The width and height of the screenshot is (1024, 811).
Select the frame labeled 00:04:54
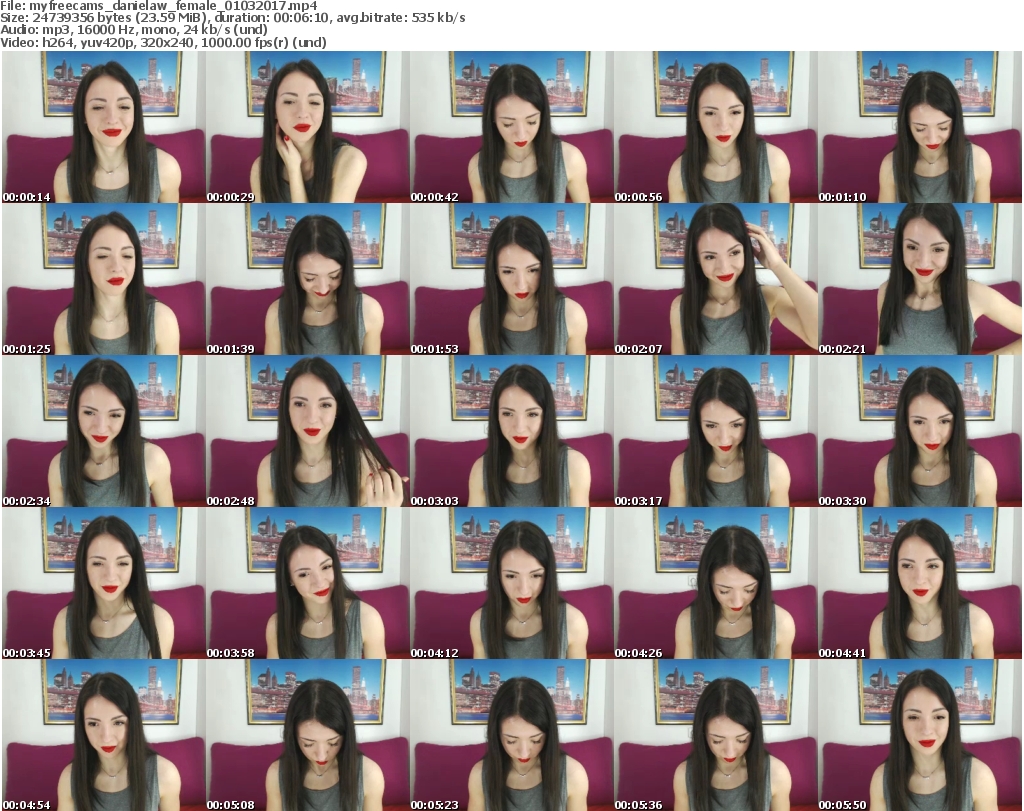pos(104,735)
